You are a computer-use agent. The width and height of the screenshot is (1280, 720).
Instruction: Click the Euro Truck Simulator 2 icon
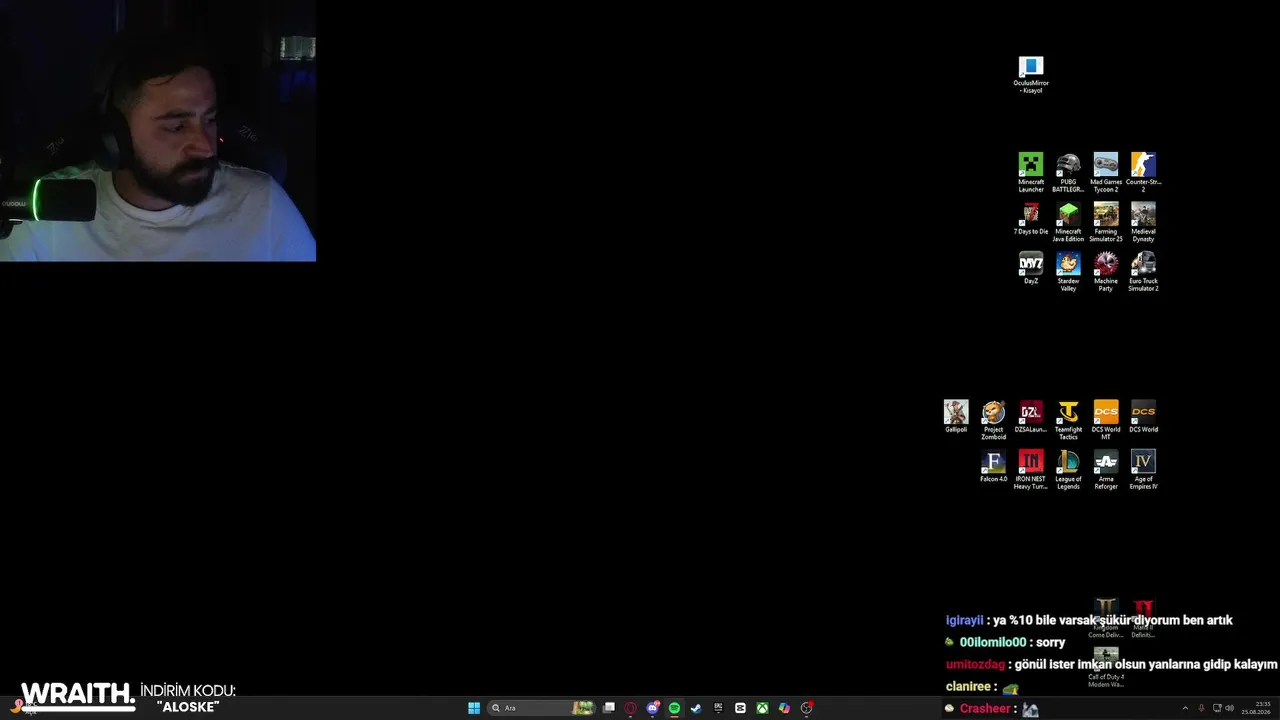pyautogui.click(x=1143, y=271)
